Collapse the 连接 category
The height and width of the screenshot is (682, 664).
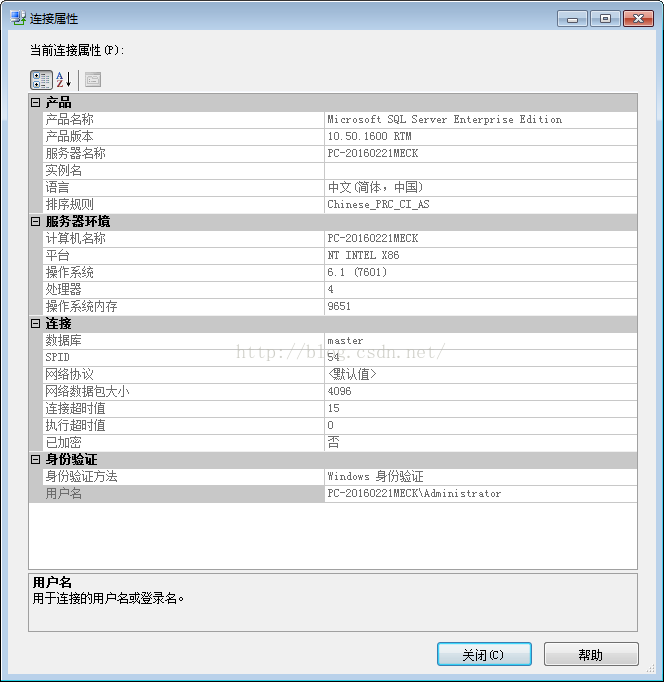(x=36, y=324)
